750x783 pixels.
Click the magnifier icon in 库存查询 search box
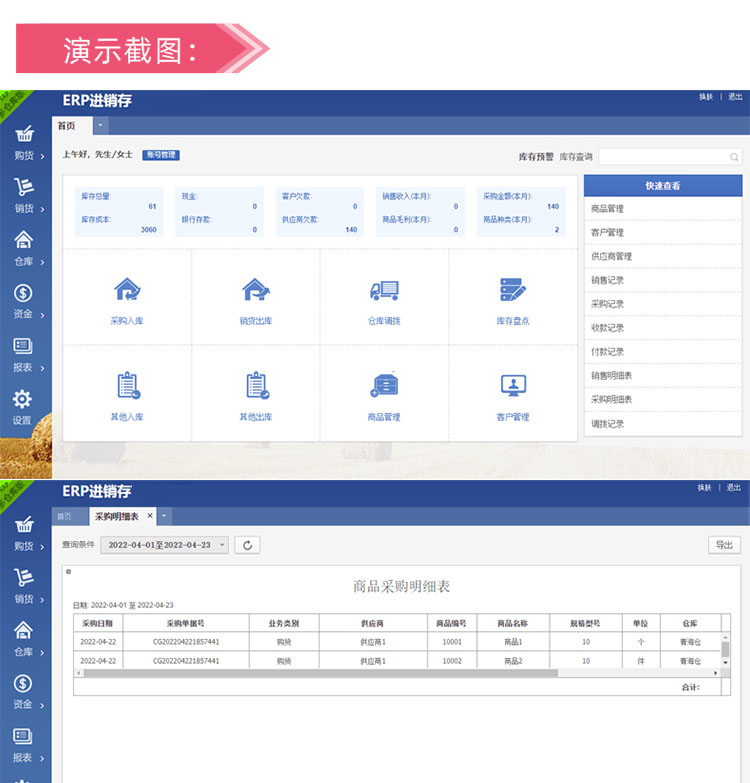(x=733, y=157)
